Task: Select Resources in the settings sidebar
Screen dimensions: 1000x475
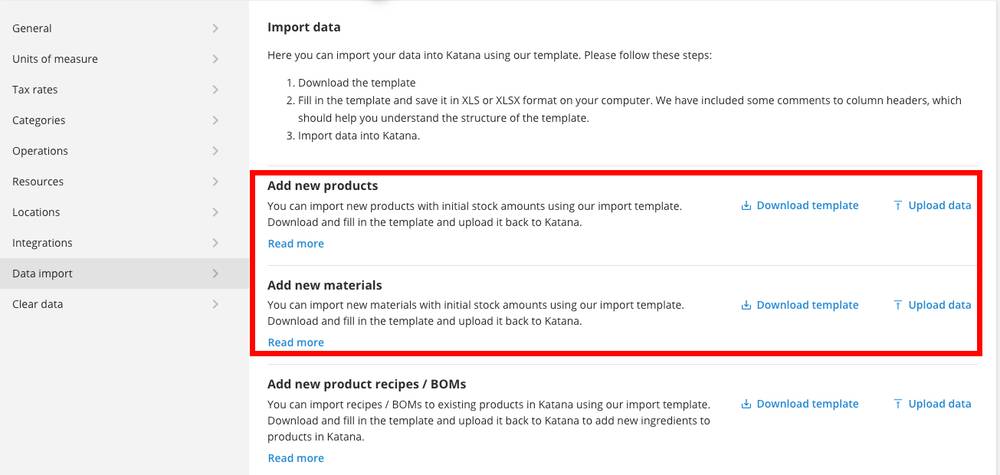Action: click(124, 181)
